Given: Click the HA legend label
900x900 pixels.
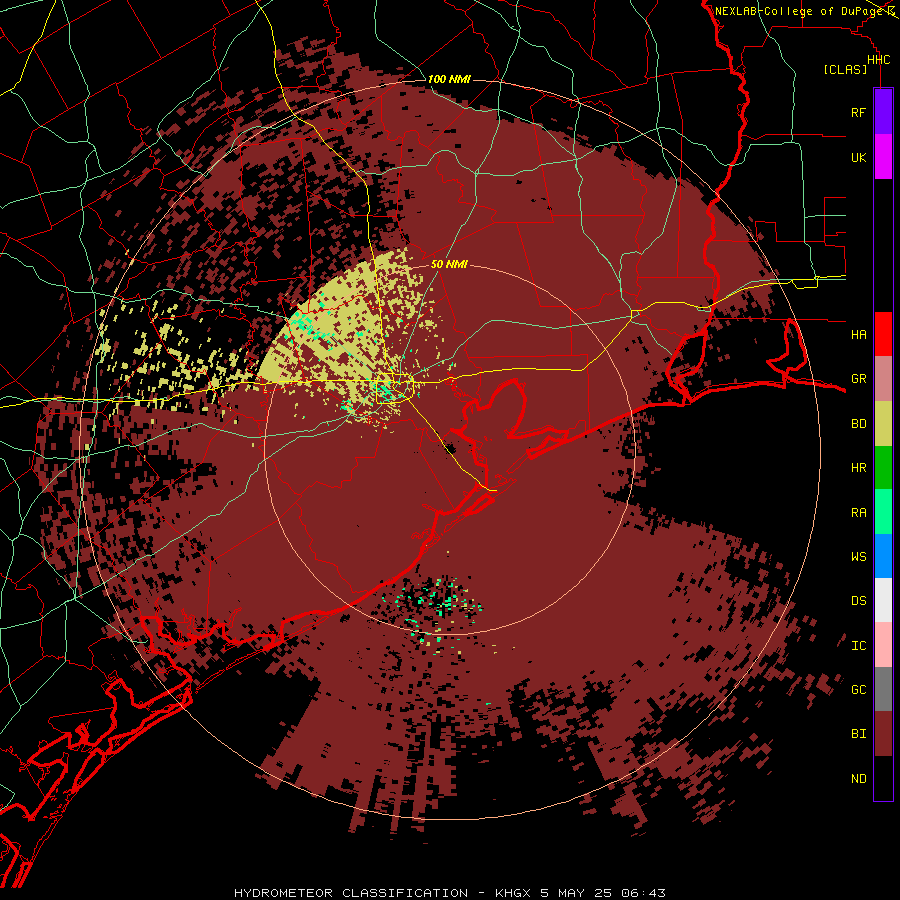Looking at the screenshot, I should 858,334.
